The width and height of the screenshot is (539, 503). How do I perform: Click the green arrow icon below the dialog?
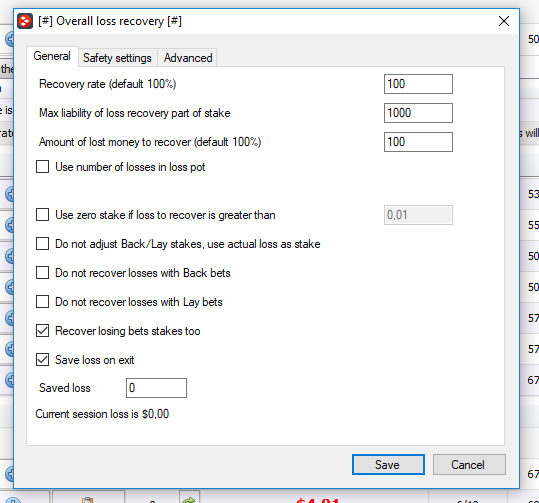pyautogui.click(x=189, y=499)
